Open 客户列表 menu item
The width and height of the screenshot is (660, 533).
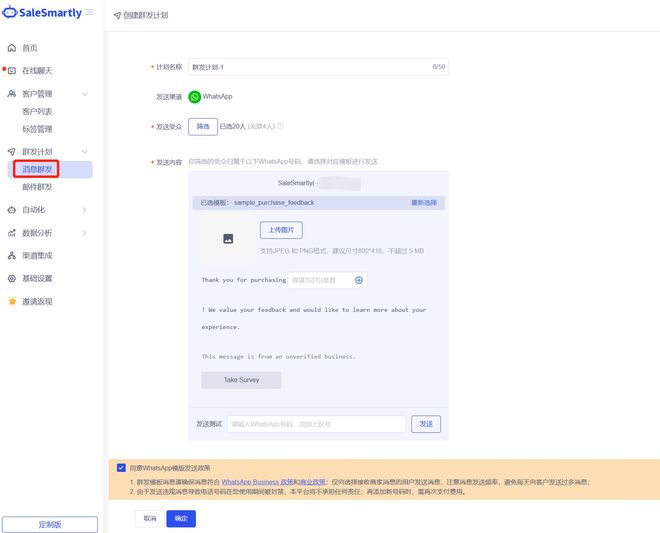(38, 112)
